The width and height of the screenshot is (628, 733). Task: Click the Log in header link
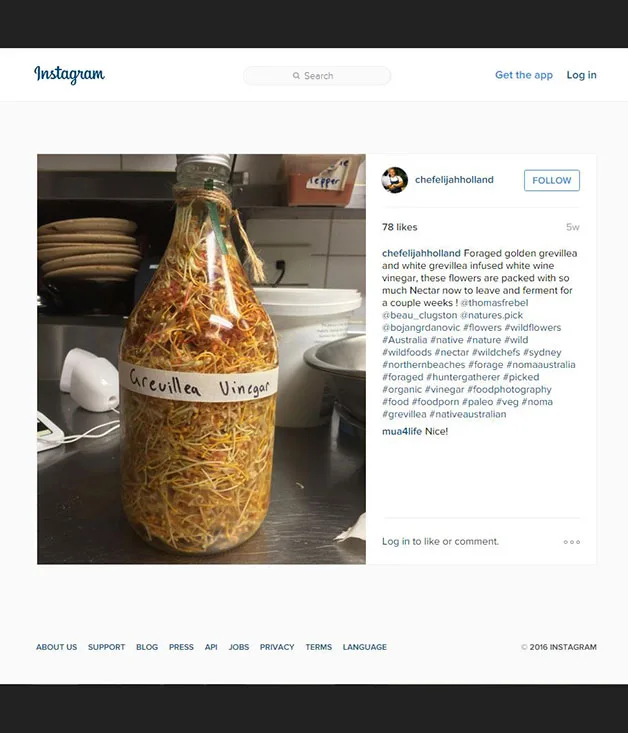click(x=581, y=75)
